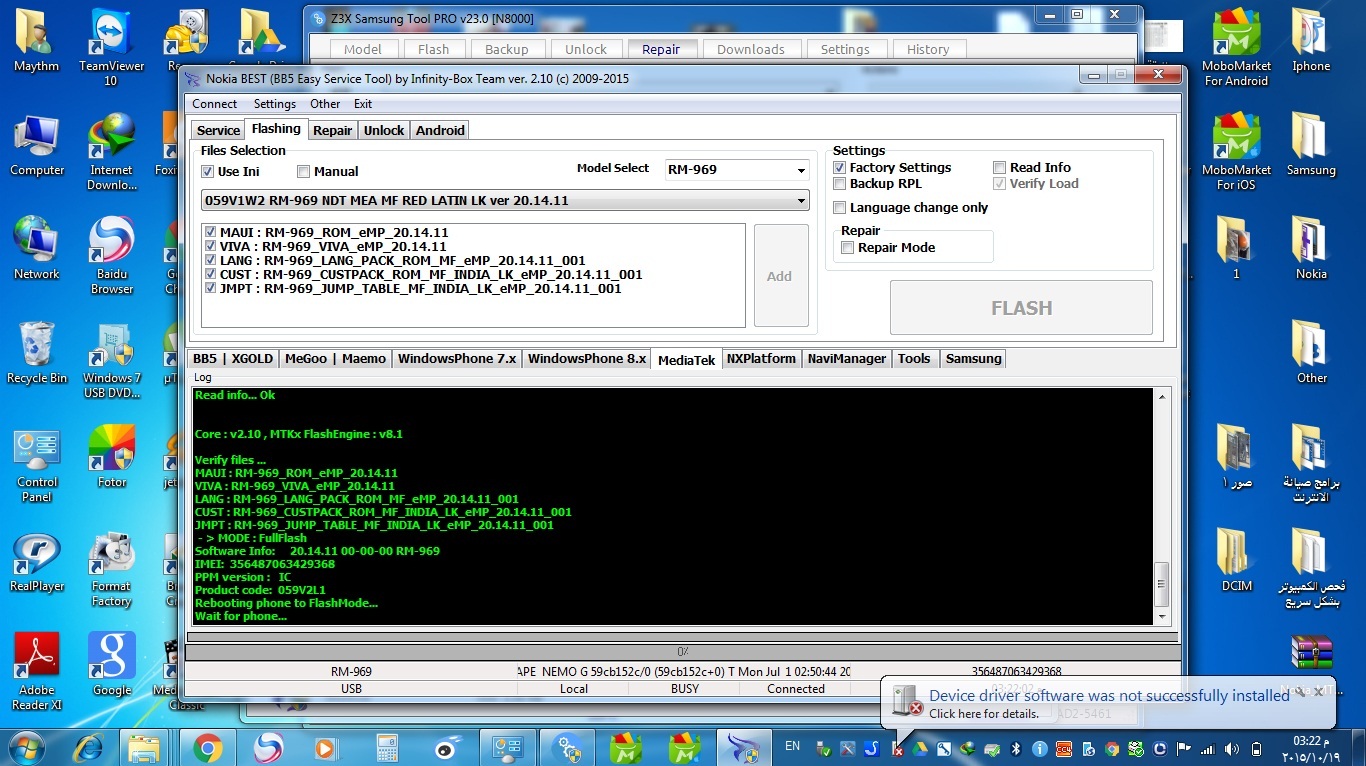1366x766 pixels.
Task: Click the FLASH button
Action: click(x=1021, y=308)
